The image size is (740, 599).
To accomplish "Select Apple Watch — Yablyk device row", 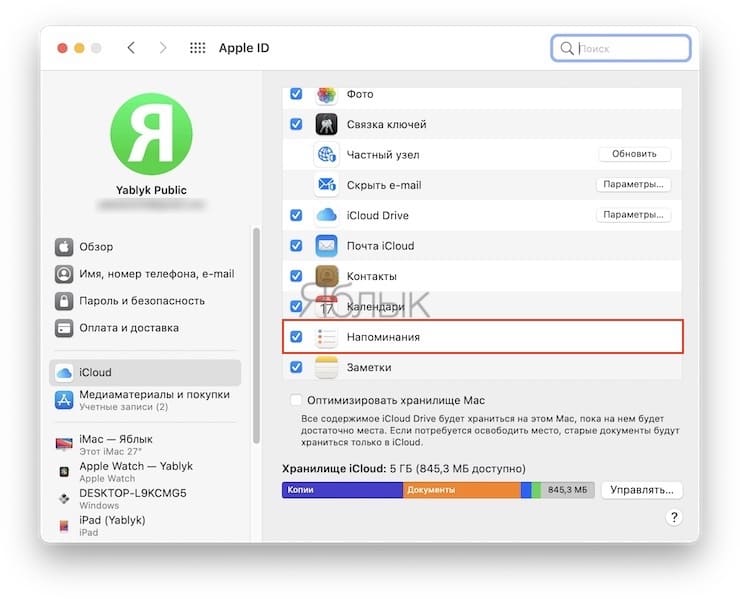I will 145,472.
